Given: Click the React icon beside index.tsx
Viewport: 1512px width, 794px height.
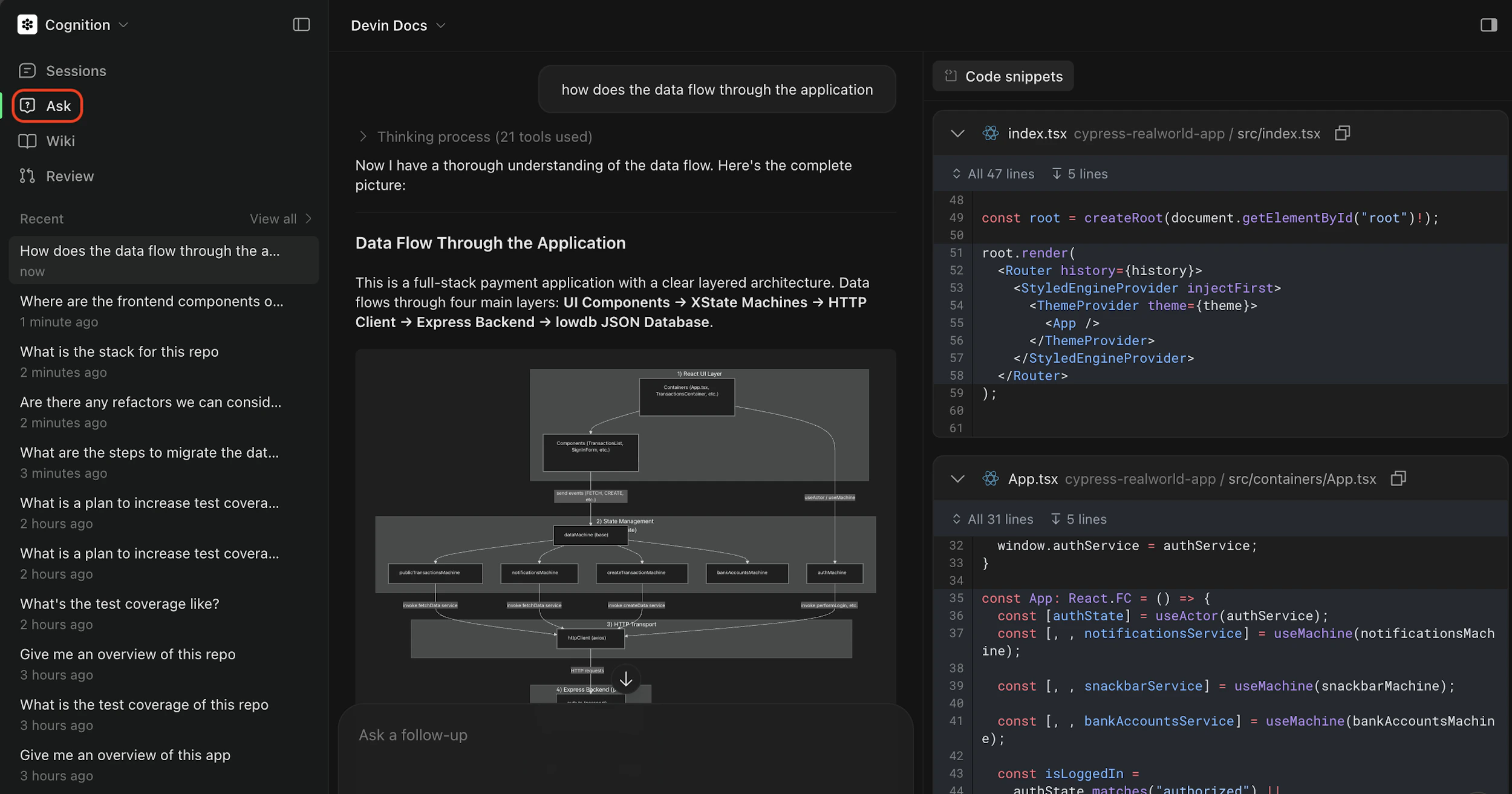Looking at the screenshot, I should click(x=991, y=133).
